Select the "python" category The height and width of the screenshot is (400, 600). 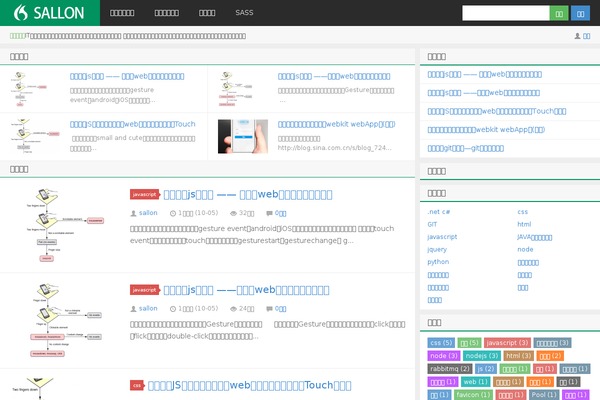coord(438,262)
